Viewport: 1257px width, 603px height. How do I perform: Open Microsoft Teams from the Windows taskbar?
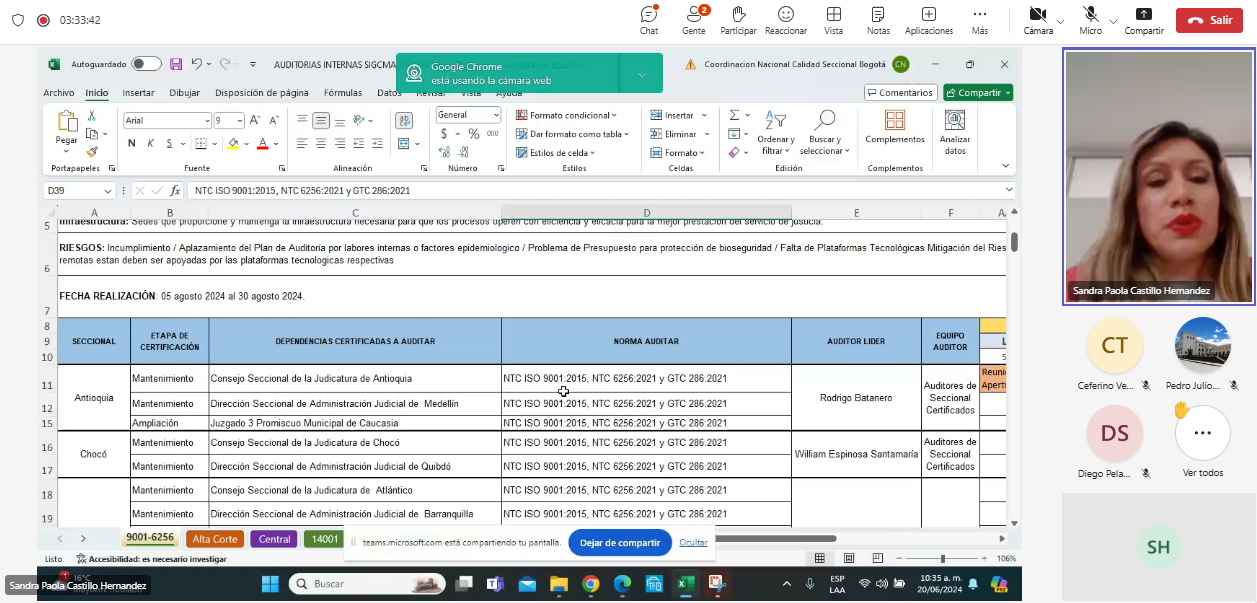(x=495, y=584)
